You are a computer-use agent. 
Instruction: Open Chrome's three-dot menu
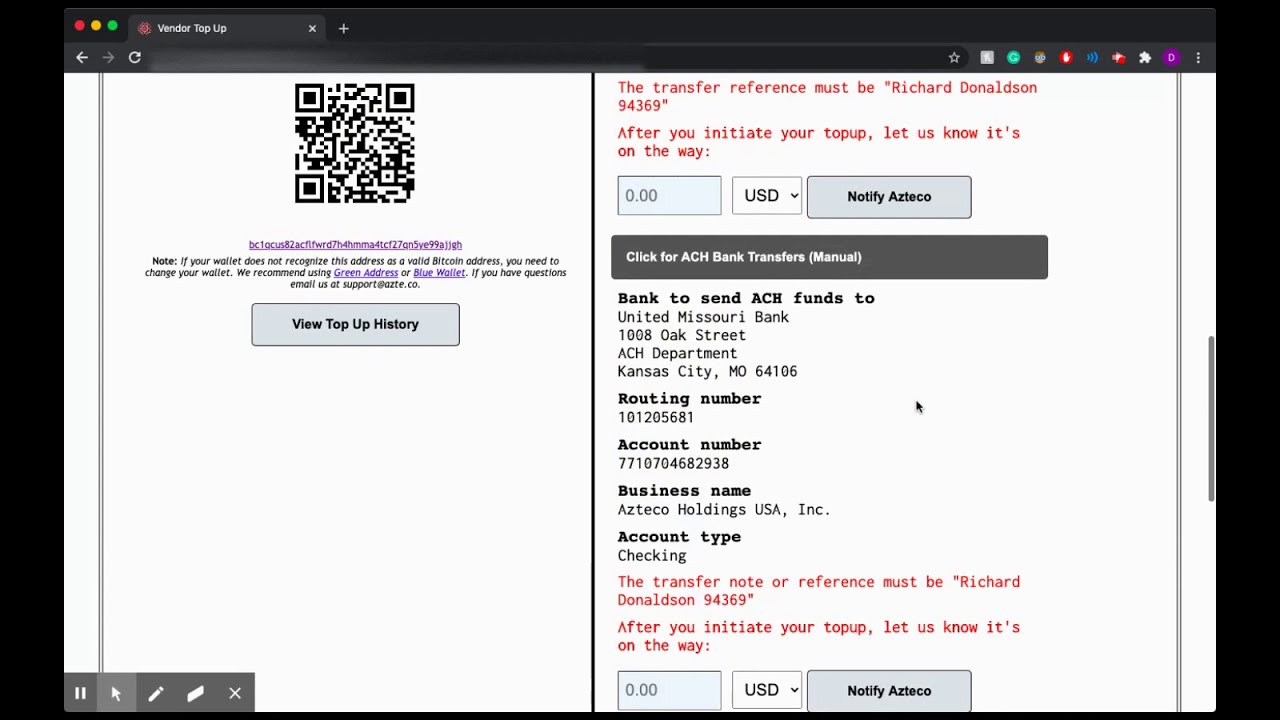point(1198,58)
